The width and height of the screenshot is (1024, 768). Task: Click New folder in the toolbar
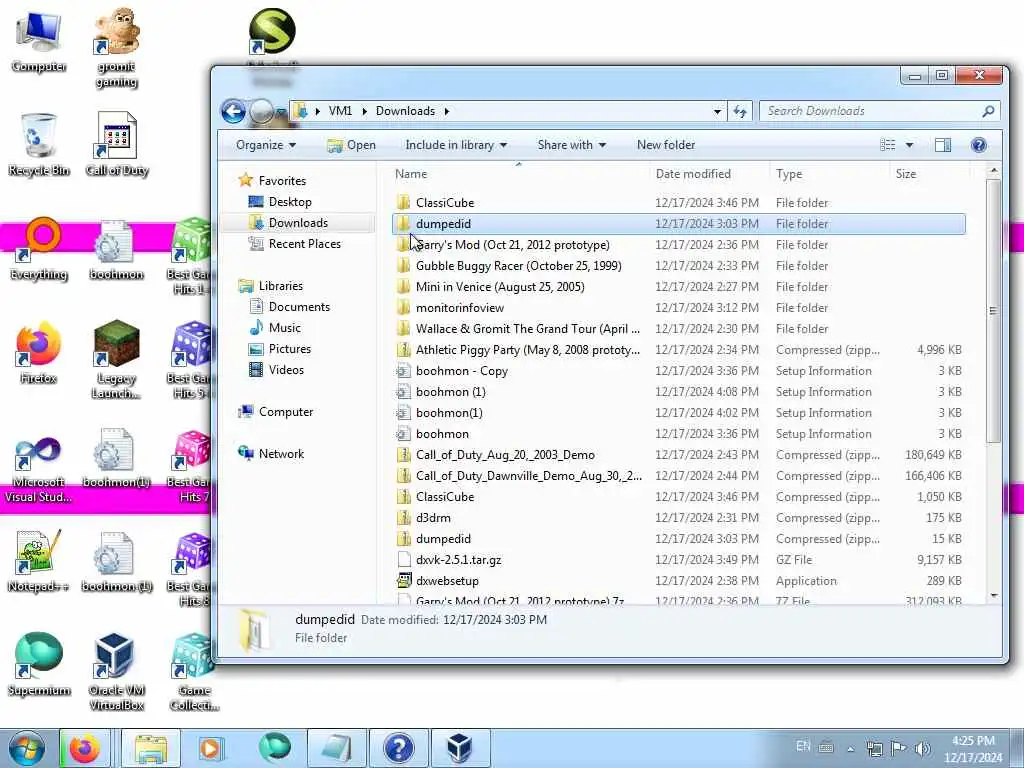[x=665, y=145]
